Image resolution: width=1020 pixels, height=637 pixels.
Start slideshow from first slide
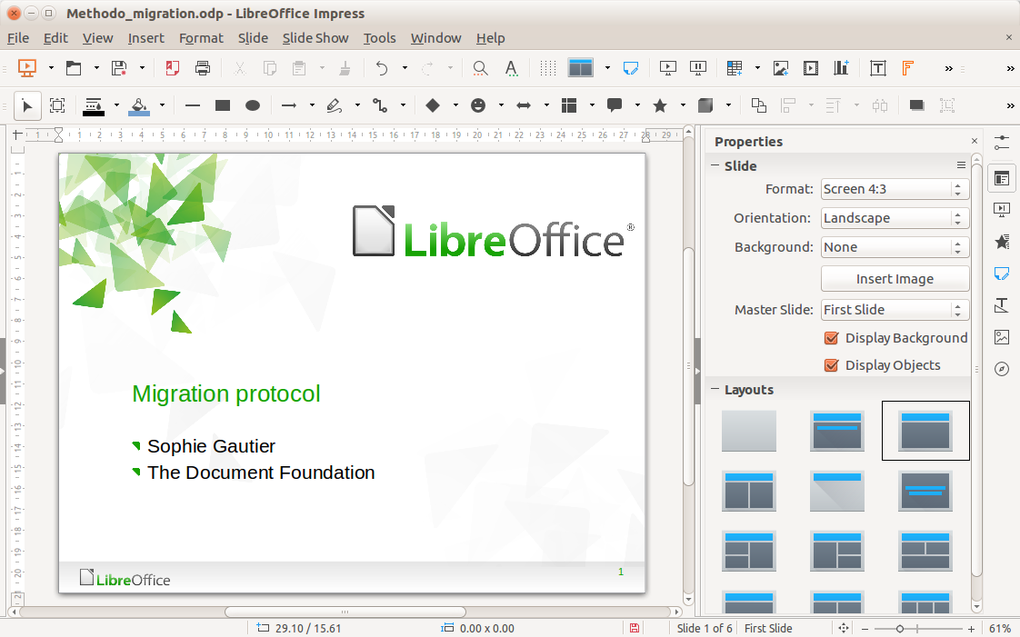pyautogui.click(x=667, y=68)
